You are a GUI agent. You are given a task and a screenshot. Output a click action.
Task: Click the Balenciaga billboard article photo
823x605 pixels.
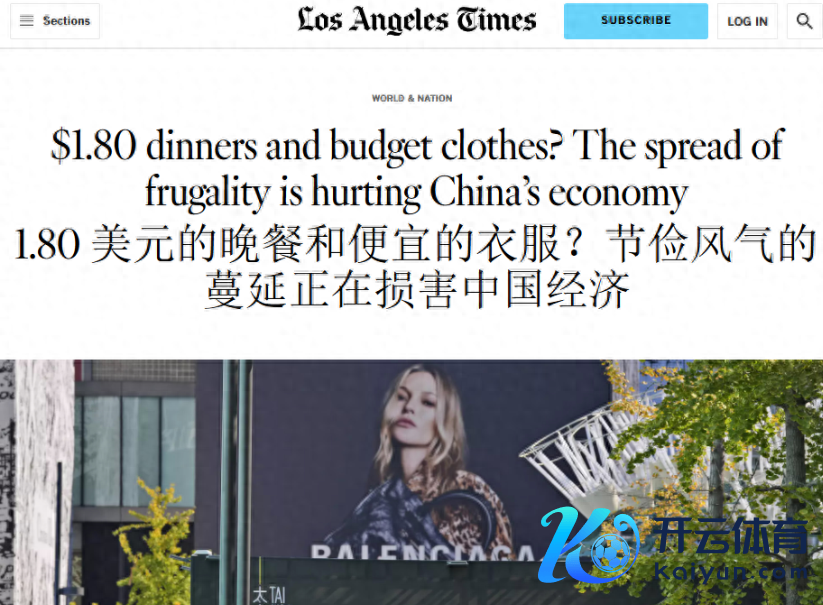[412, 482]
